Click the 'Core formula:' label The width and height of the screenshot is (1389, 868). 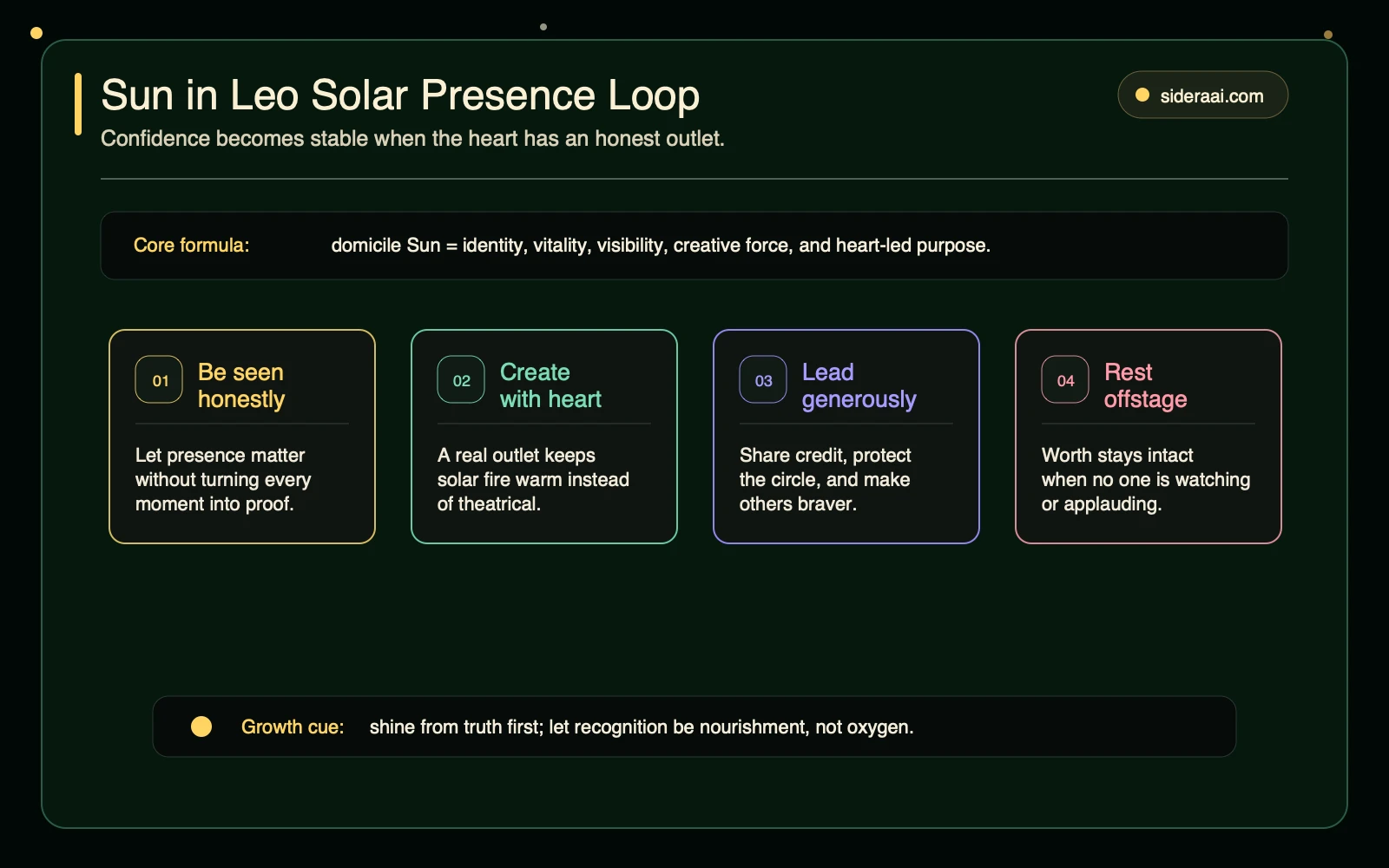(191, 246)
